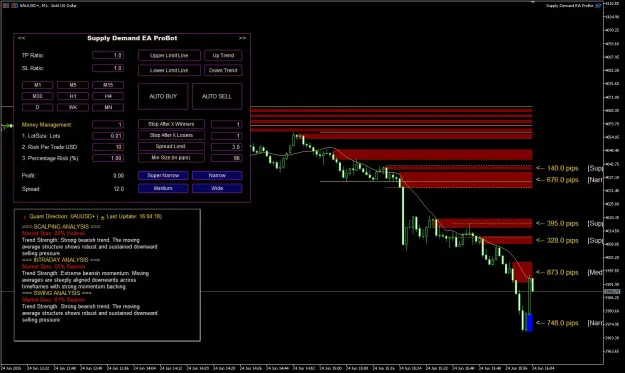Toggle the M15 timeframe button

pos(108,85)
